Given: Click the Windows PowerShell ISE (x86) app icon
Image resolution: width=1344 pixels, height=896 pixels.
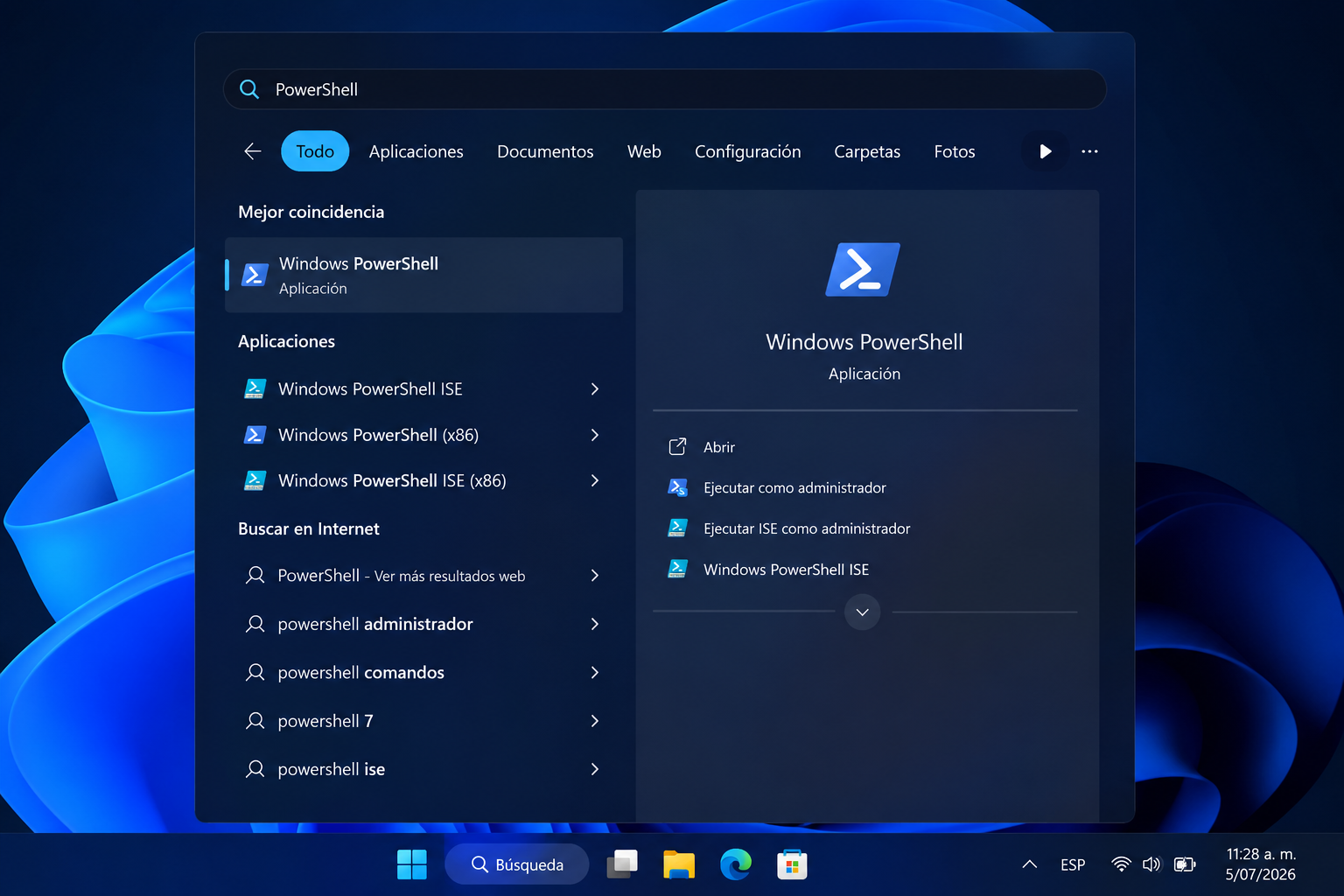Looking at the screenshot, I should pos(255,480).
